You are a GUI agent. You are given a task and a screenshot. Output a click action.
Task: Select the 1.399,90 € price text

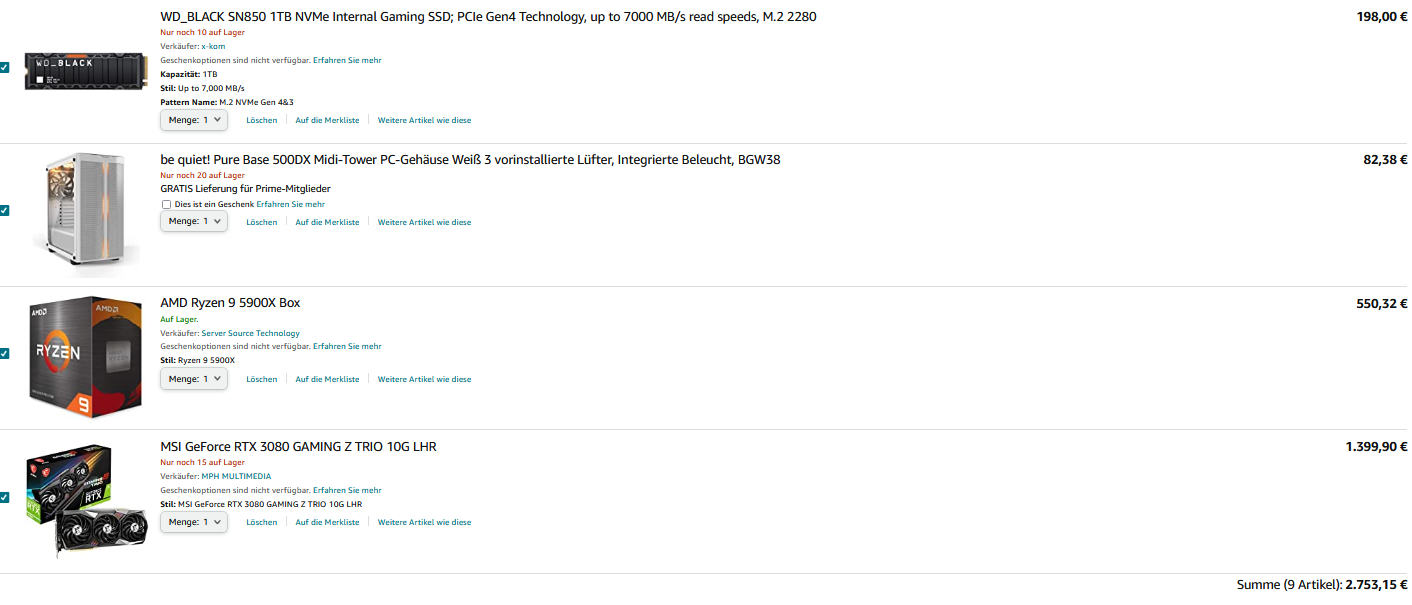click(x=1376, y=447)
